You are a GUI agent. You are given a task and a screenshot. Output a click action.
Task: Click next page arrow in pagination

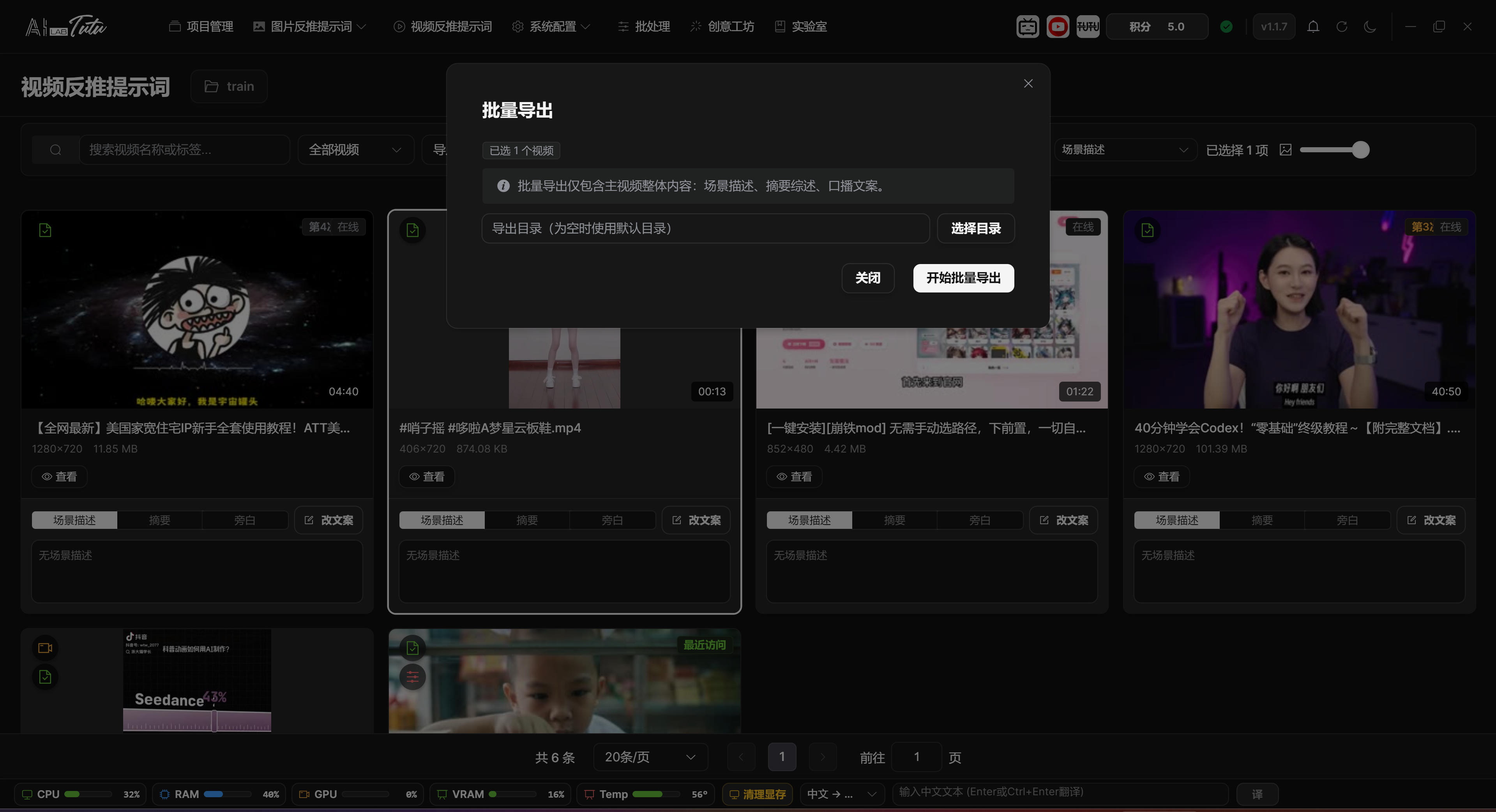point(823,757)
